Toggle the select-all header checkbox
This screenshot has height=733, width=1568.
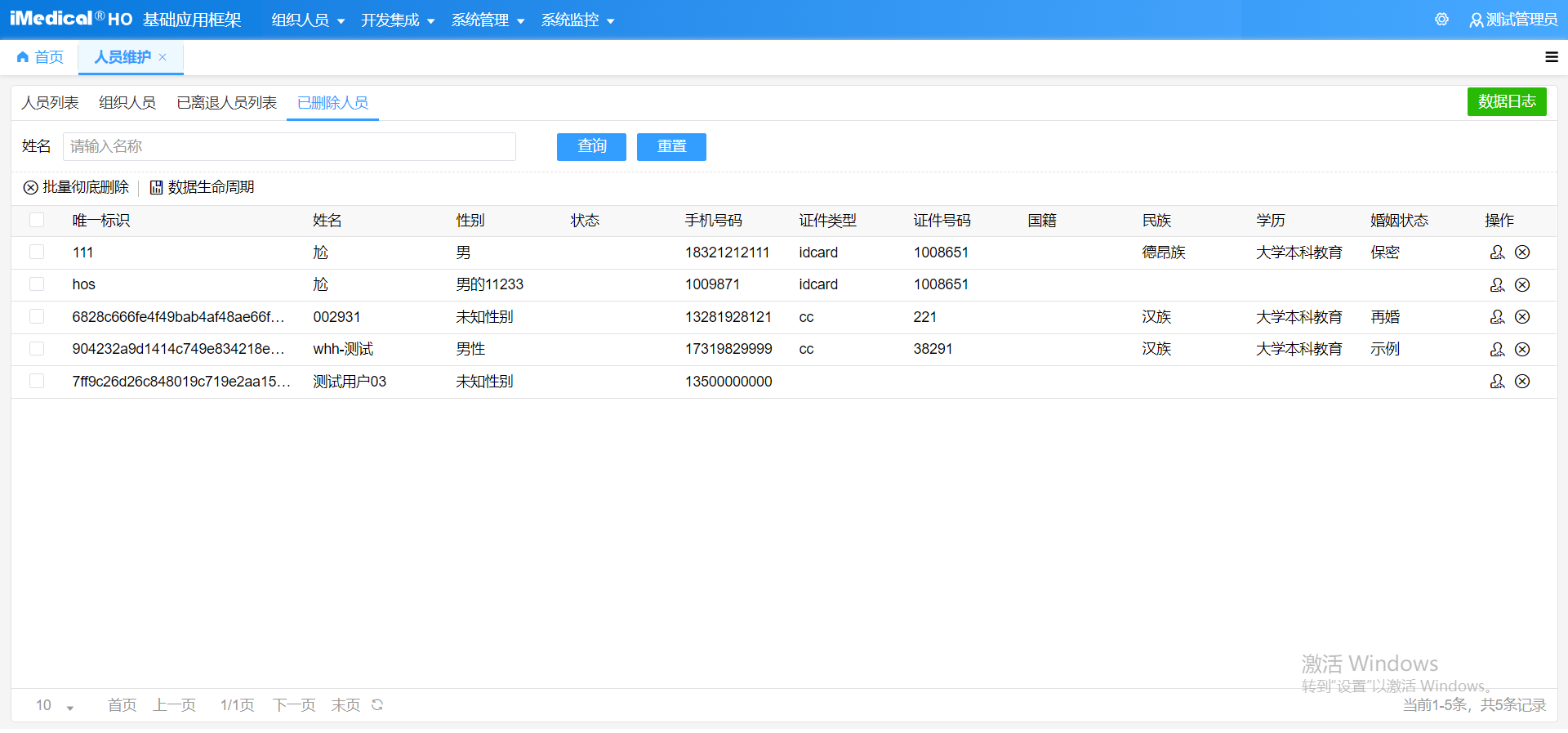[x=37, y=220]
